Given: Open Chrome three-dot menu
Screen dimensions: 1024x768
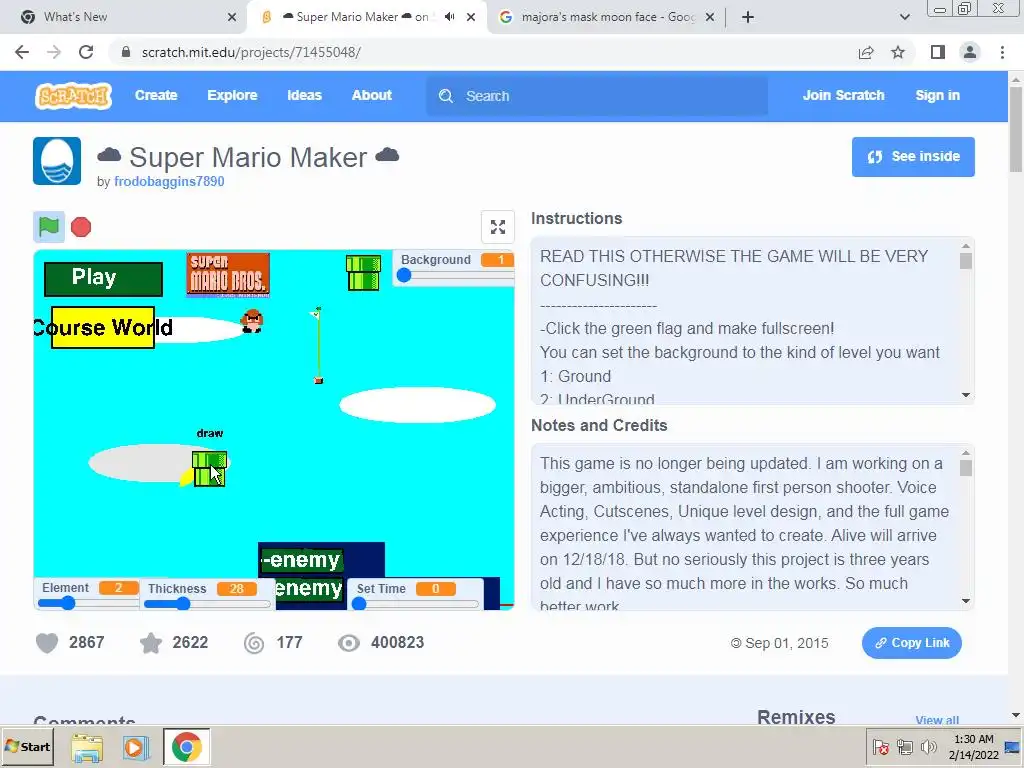Looking at the screenshot, I should pyautogui.click(x=1002, y=52).
